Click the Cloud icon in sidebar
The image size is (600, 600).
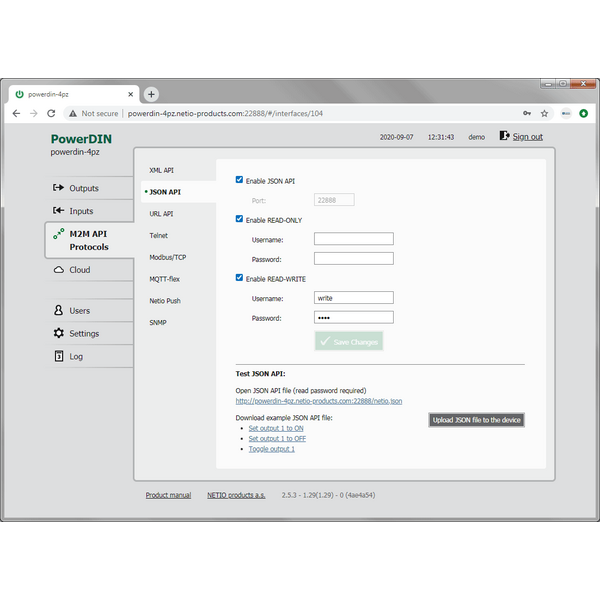[59, 270]
